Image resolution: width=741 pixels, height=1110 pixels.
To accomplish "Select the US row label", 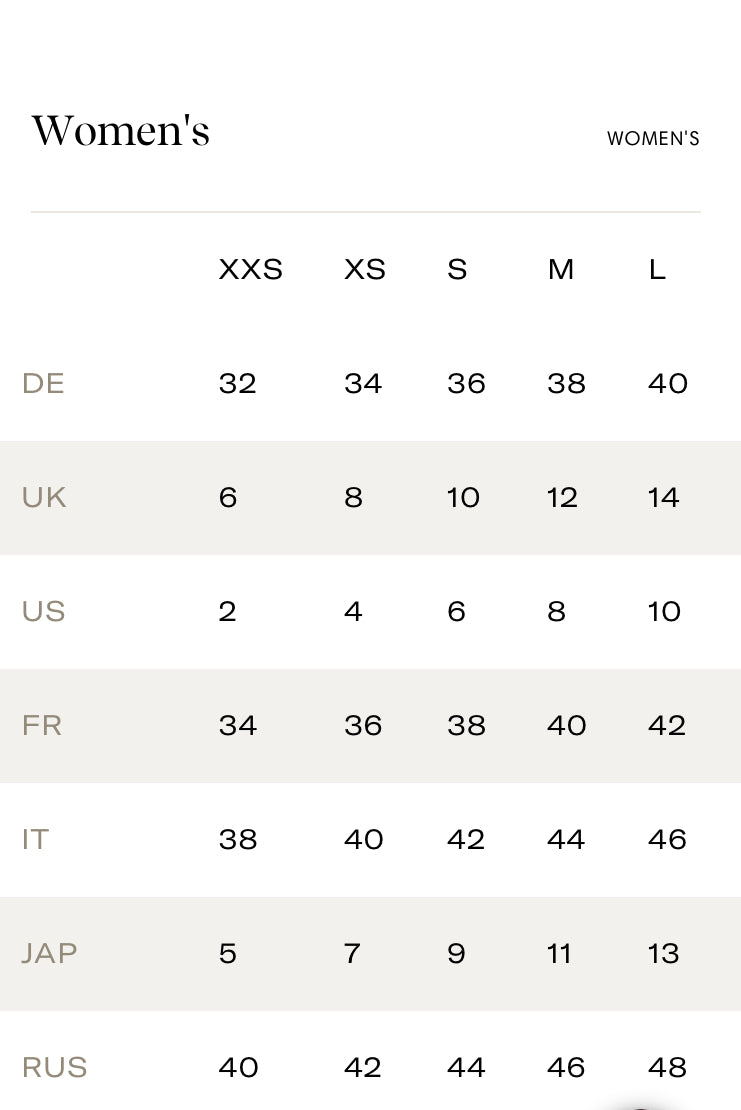I will point(43,611).
